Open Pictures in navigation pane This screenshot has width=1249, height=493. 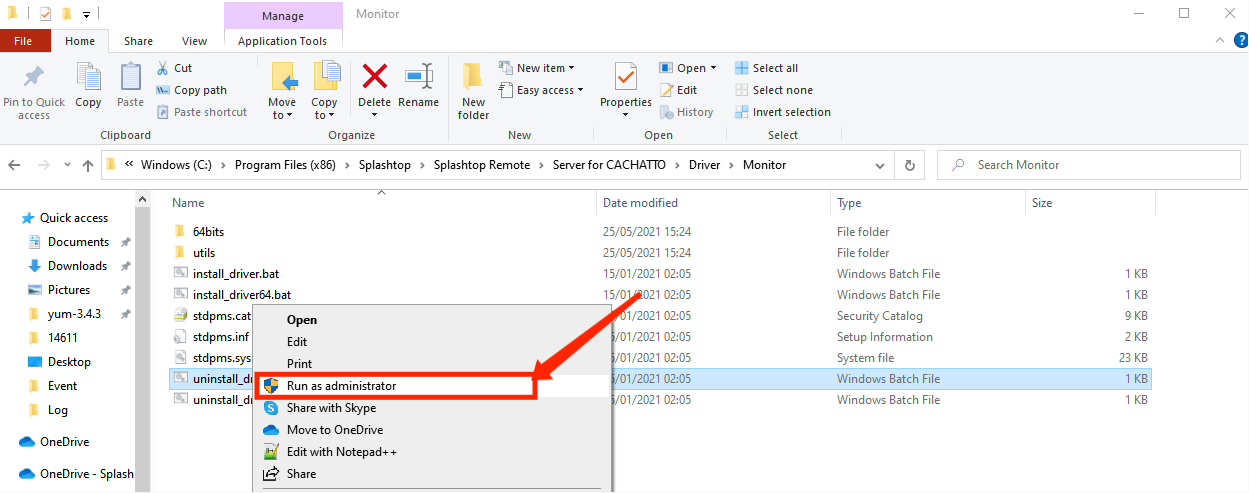pos(69,290)
